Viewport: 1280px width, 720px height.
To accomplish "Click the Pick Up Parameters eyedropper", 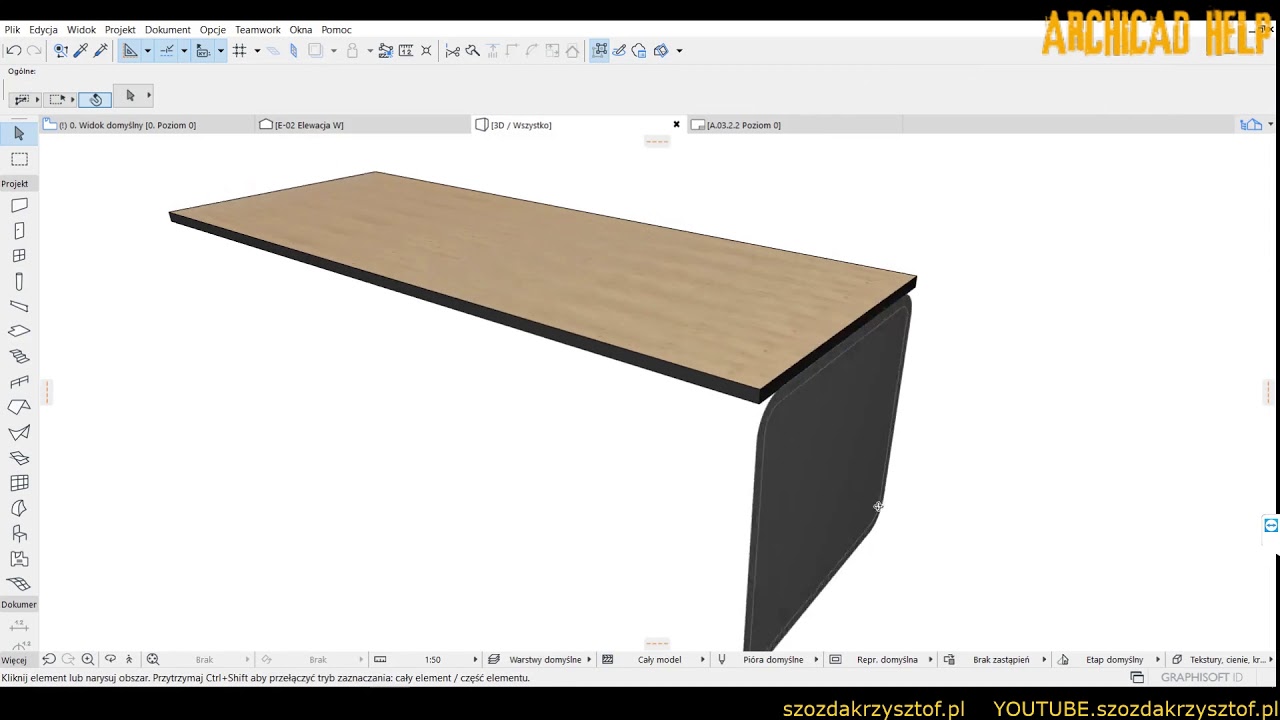I will 81,50.
